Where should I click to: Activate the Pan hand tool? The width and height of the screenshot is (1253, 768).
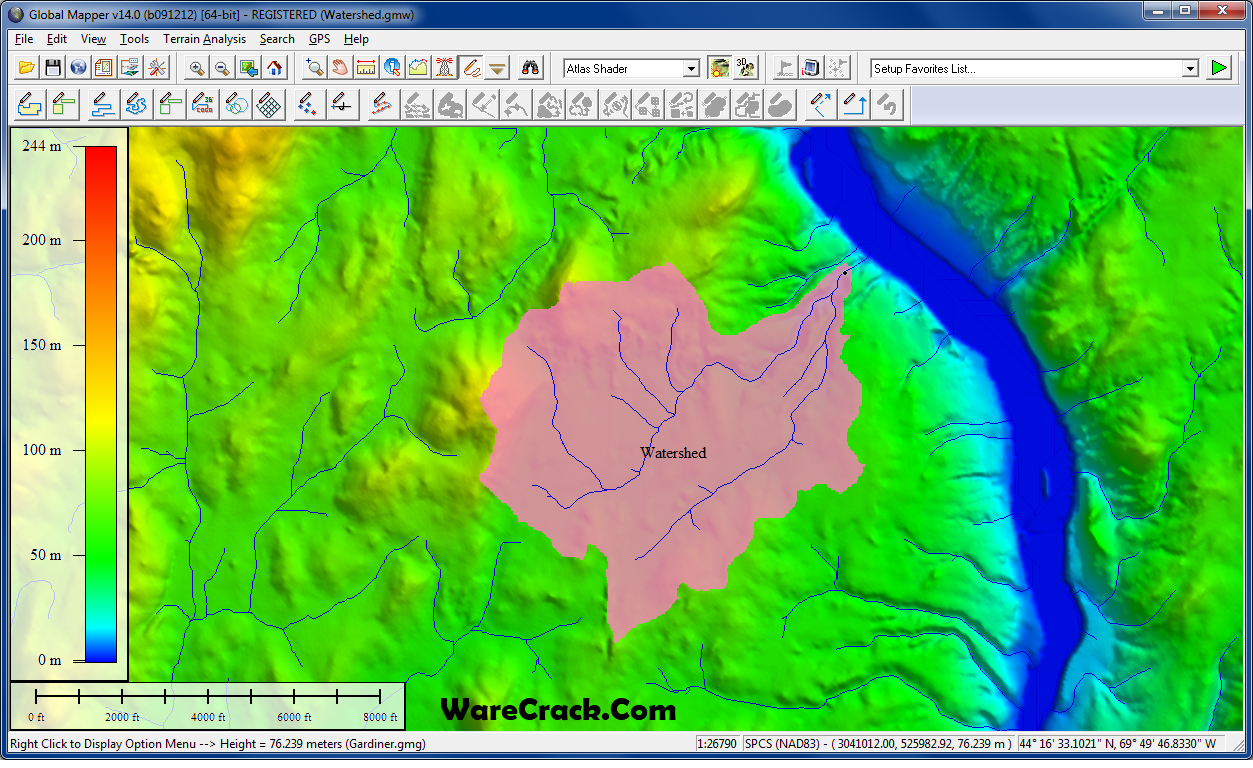[340, 68]
